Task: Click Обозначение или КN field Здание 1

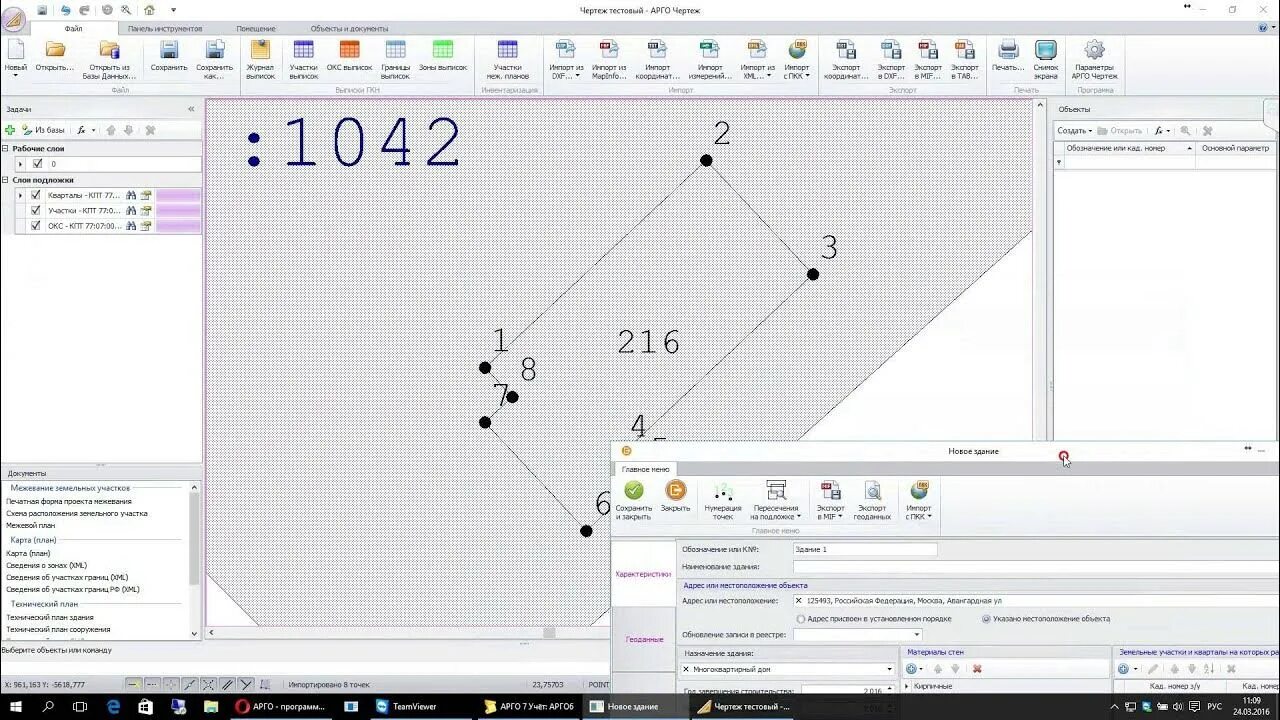Action: point(865,549)
